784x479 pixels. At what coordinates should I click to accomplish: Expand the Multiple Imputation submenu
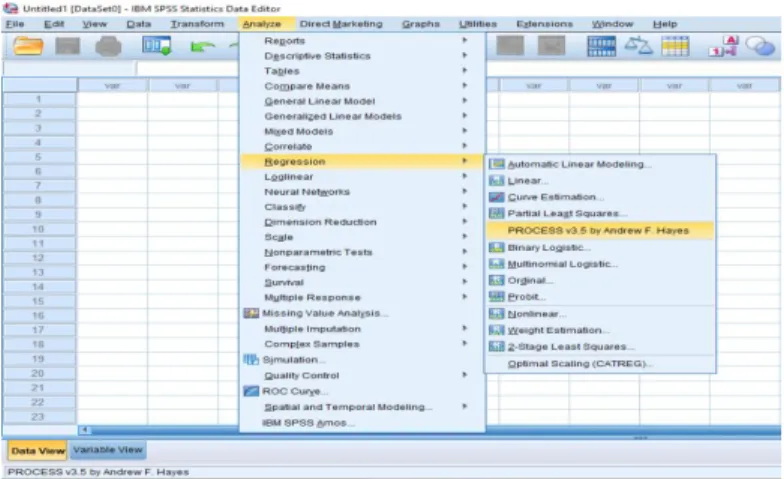coord(362,329)
